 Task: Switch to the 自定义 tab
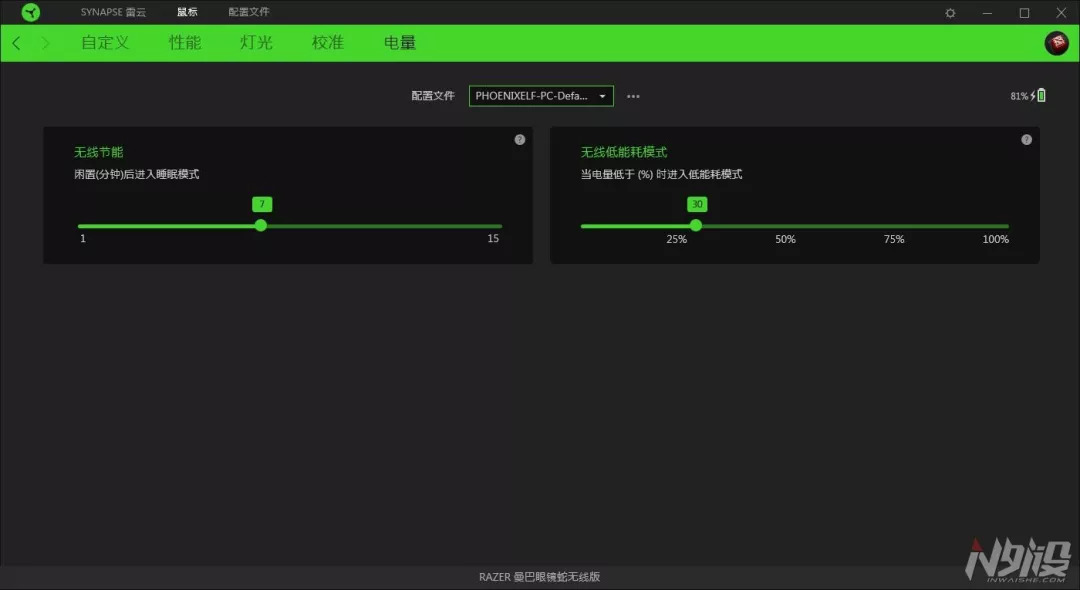105,43
